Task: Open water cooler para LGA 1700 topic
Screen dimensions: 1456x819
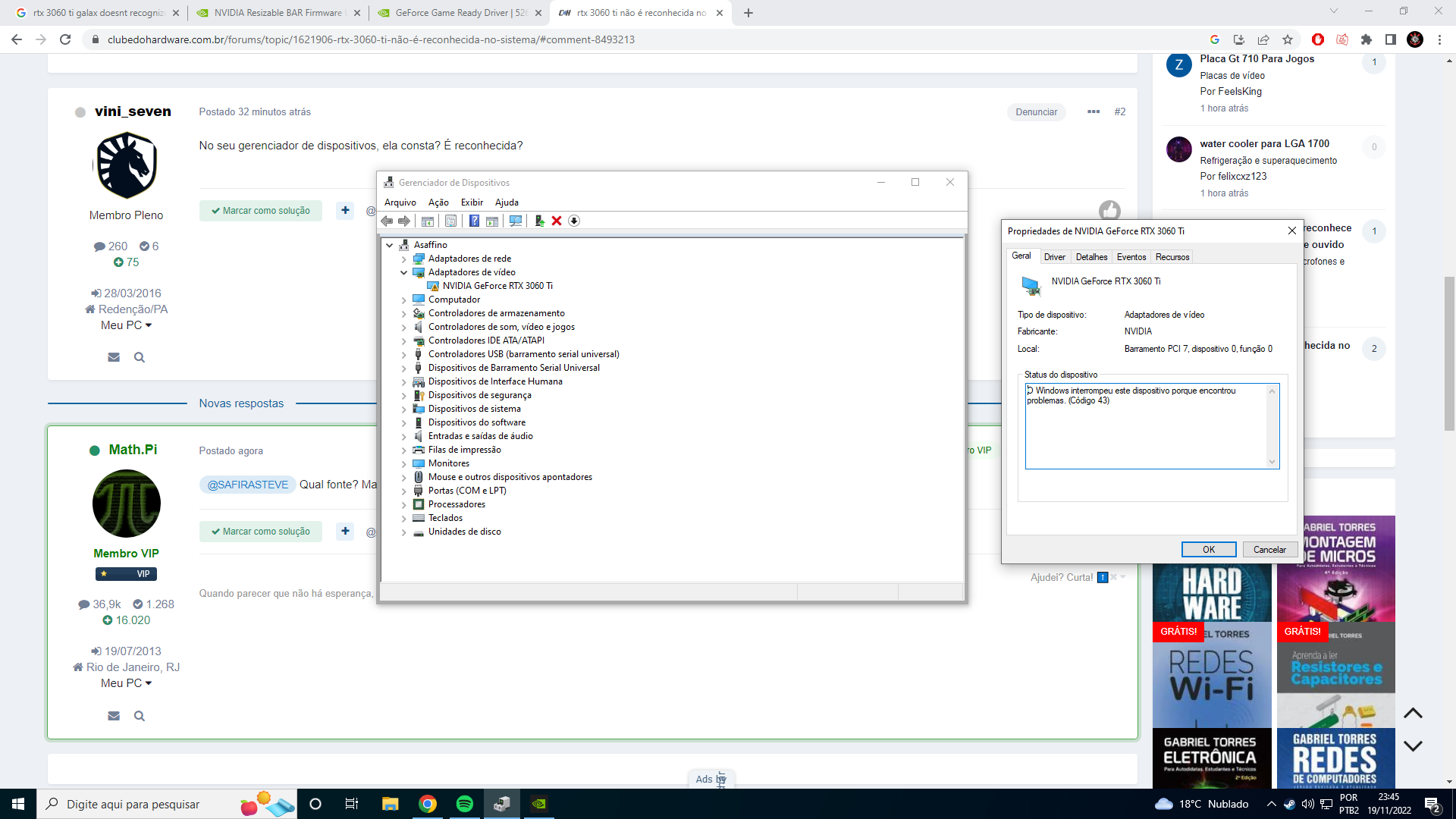Action: (1264, 144)
